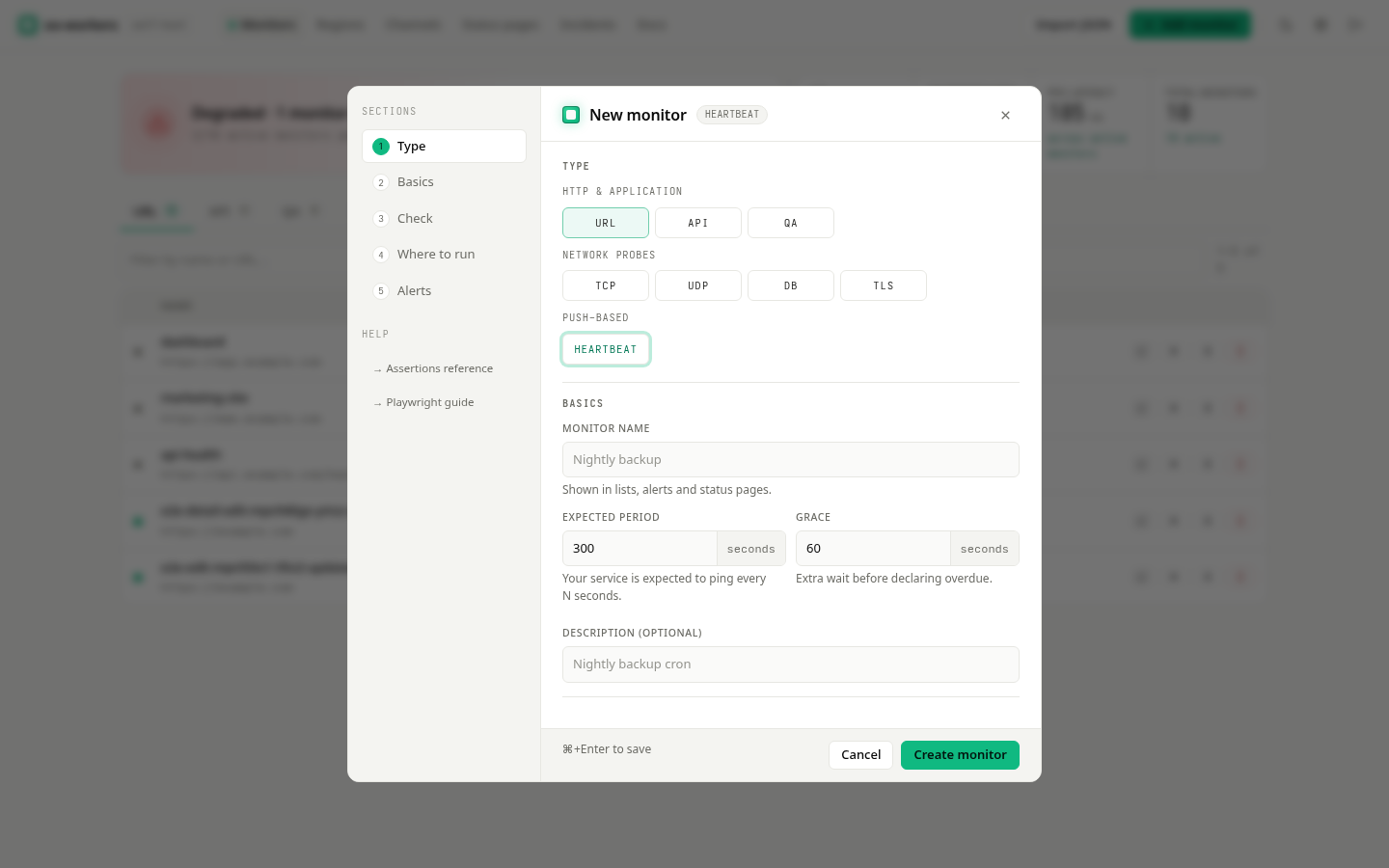Click the "New monitor" title
Screen dimensions: 1389x868
(x=638, y=115)
